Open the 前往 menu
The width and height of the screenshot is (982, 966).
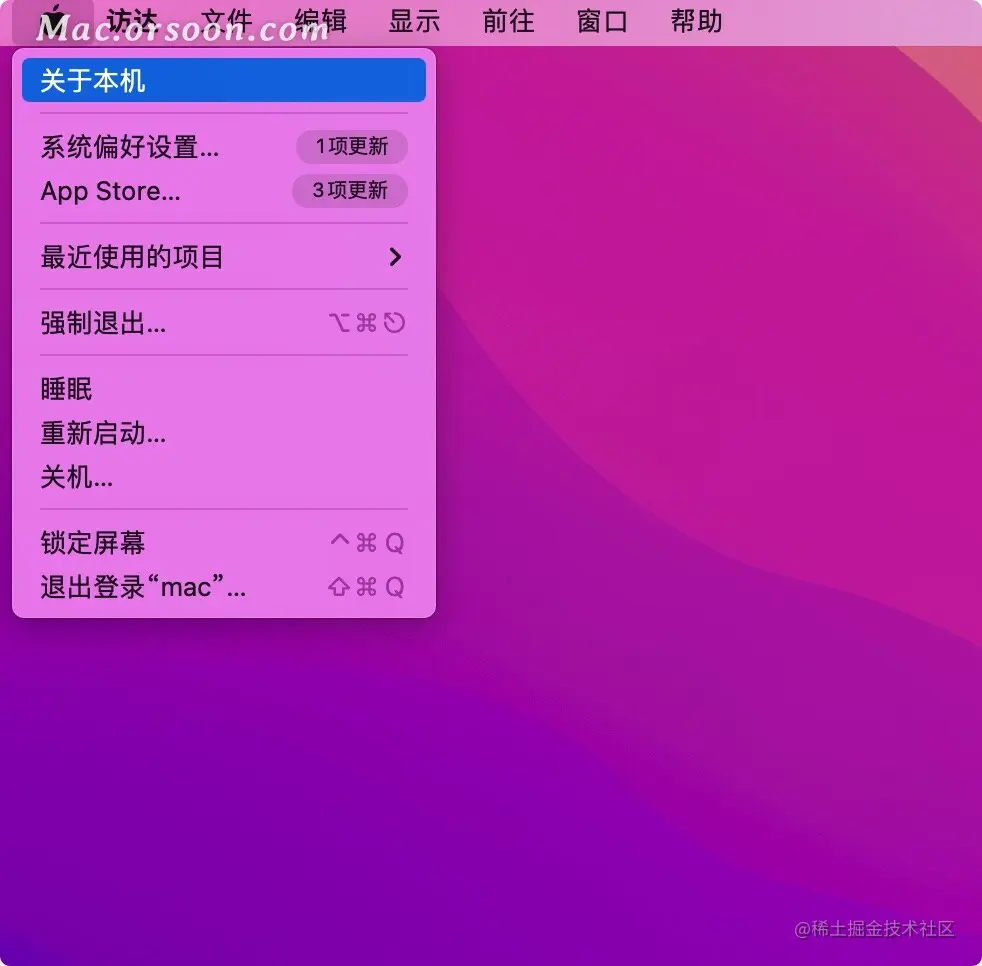click(x=508, y=21)
